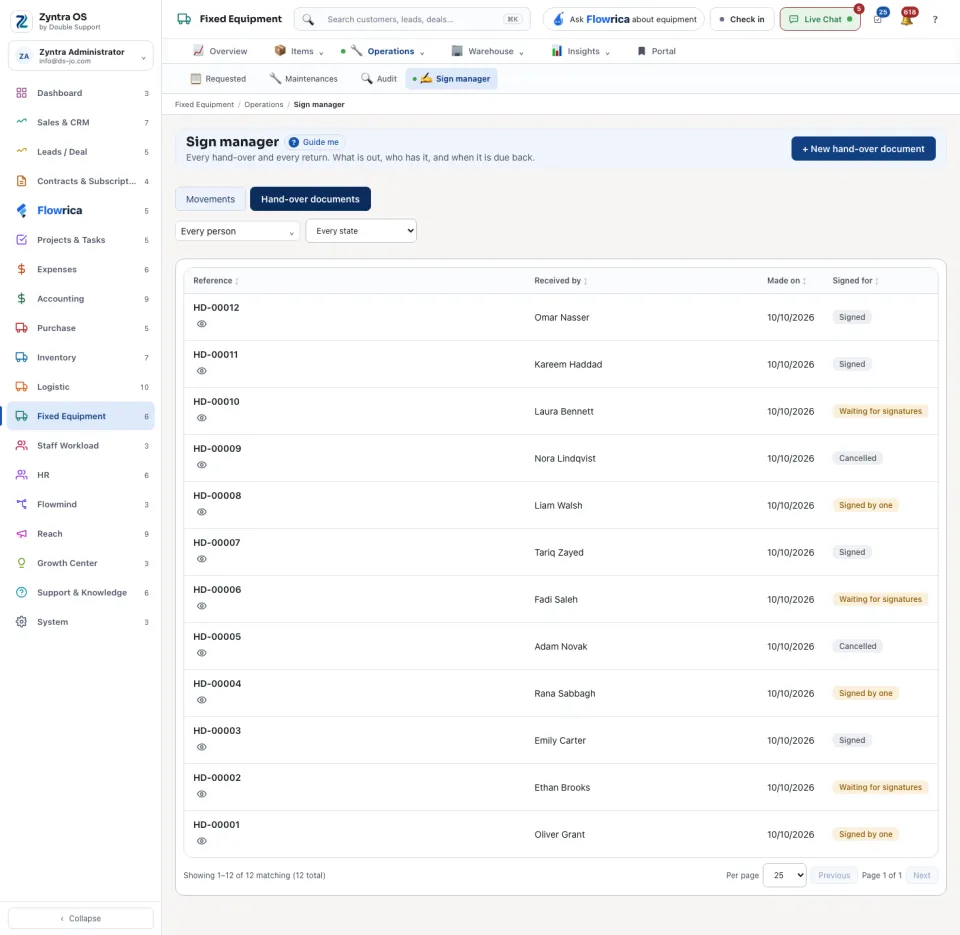Image resolution: width=960 pixels, height=935 pixels.
Task: Open Flowrica in sidebar
Action: [x=80, y=211]
